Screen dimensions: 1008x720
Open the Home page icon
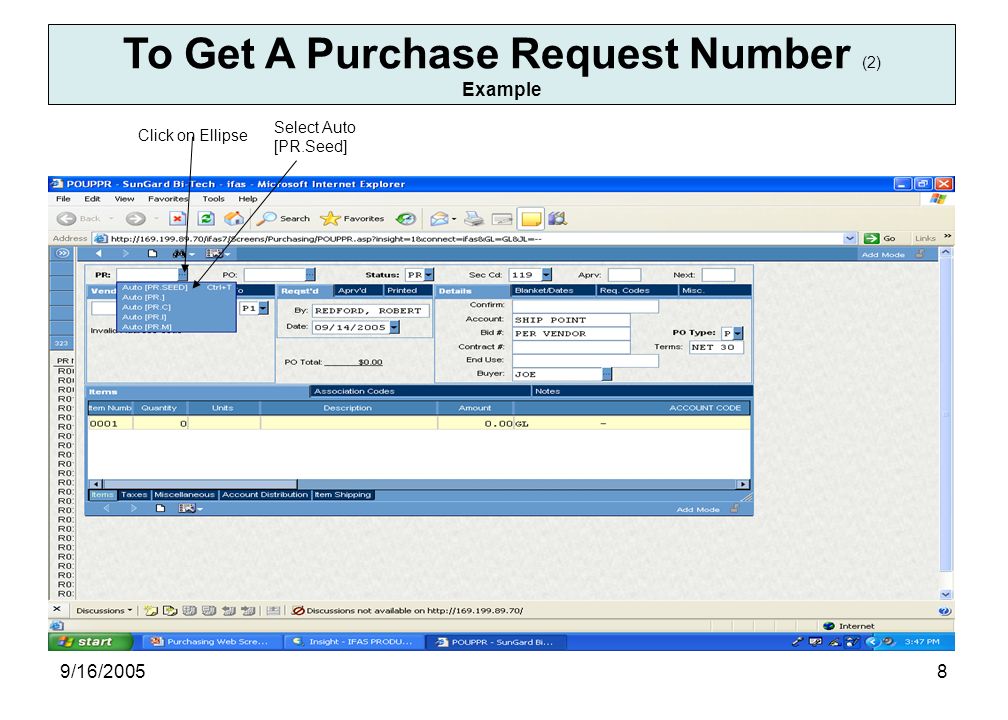pos(234,219)
